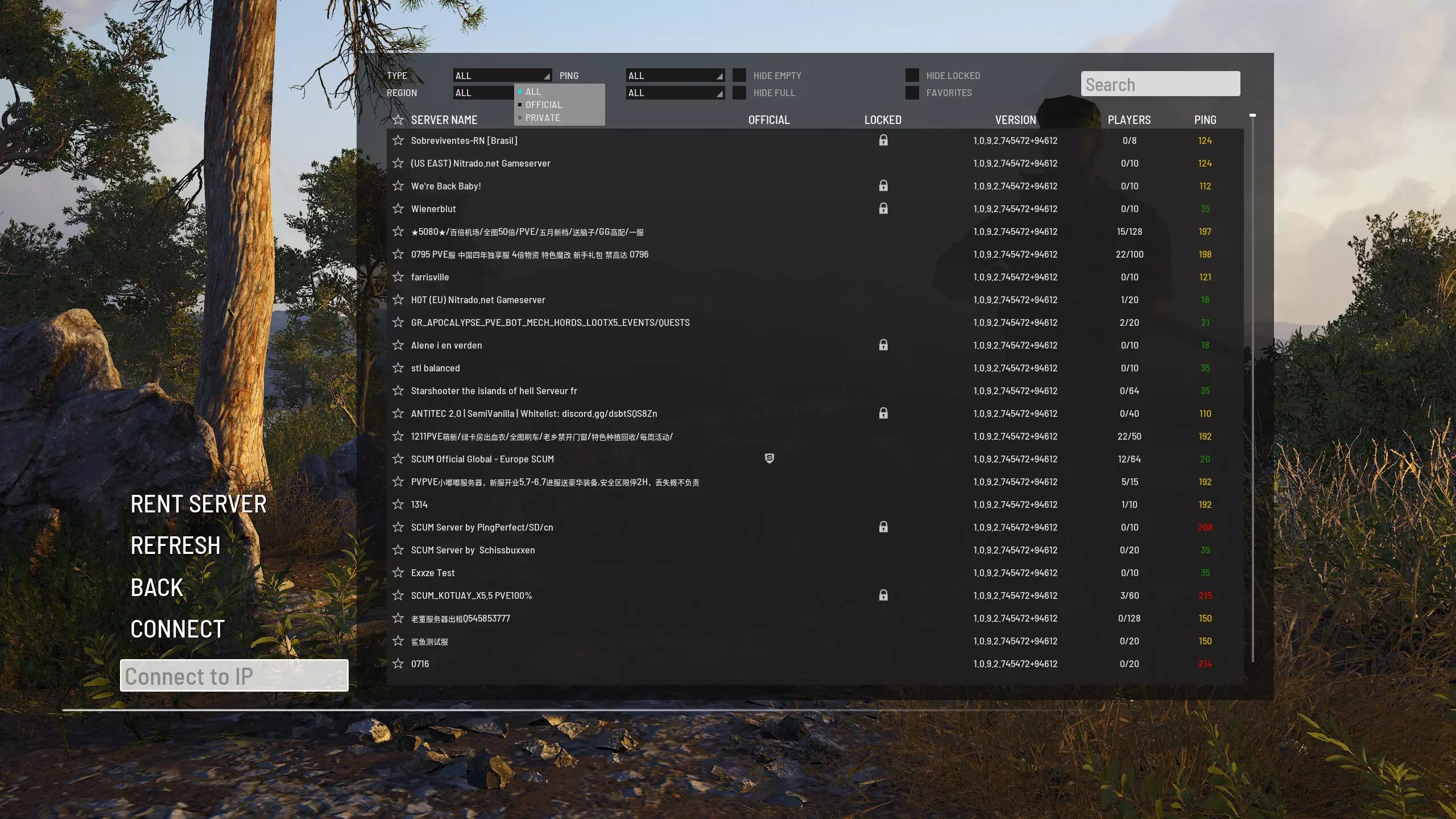The width and height of the screenshot is (1456, 819).
Task: Choose Official in the Type dropdown list
Action: tap(543, 105)
